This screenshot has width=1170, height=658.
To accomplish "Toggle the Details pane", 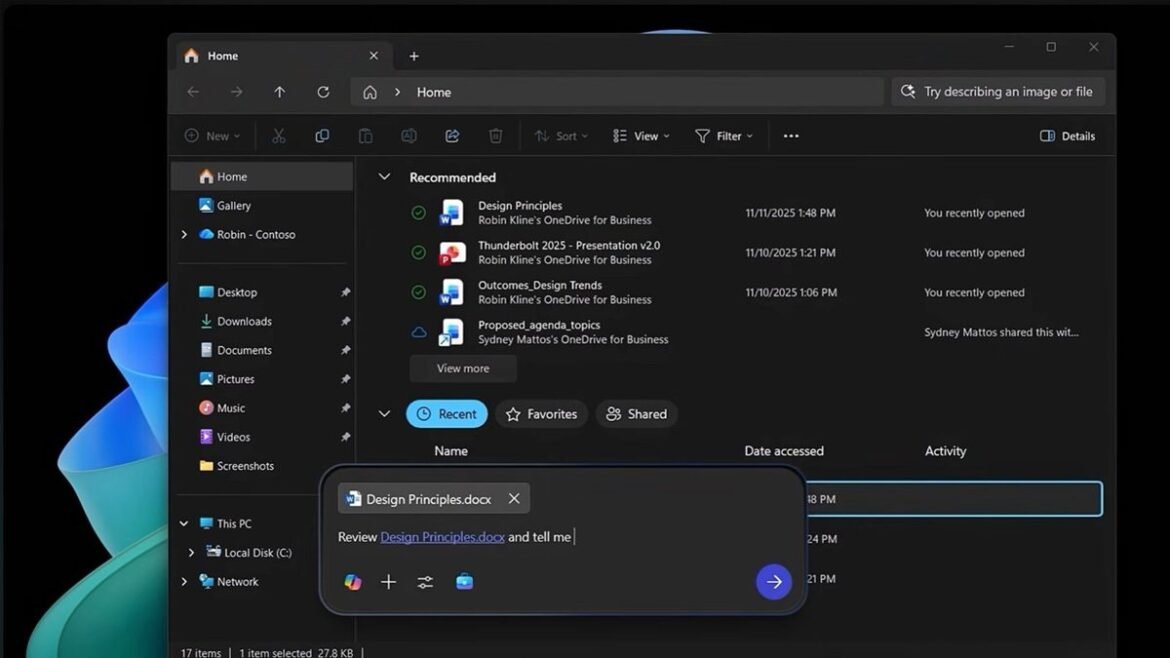I will [x=1066, y=135].
